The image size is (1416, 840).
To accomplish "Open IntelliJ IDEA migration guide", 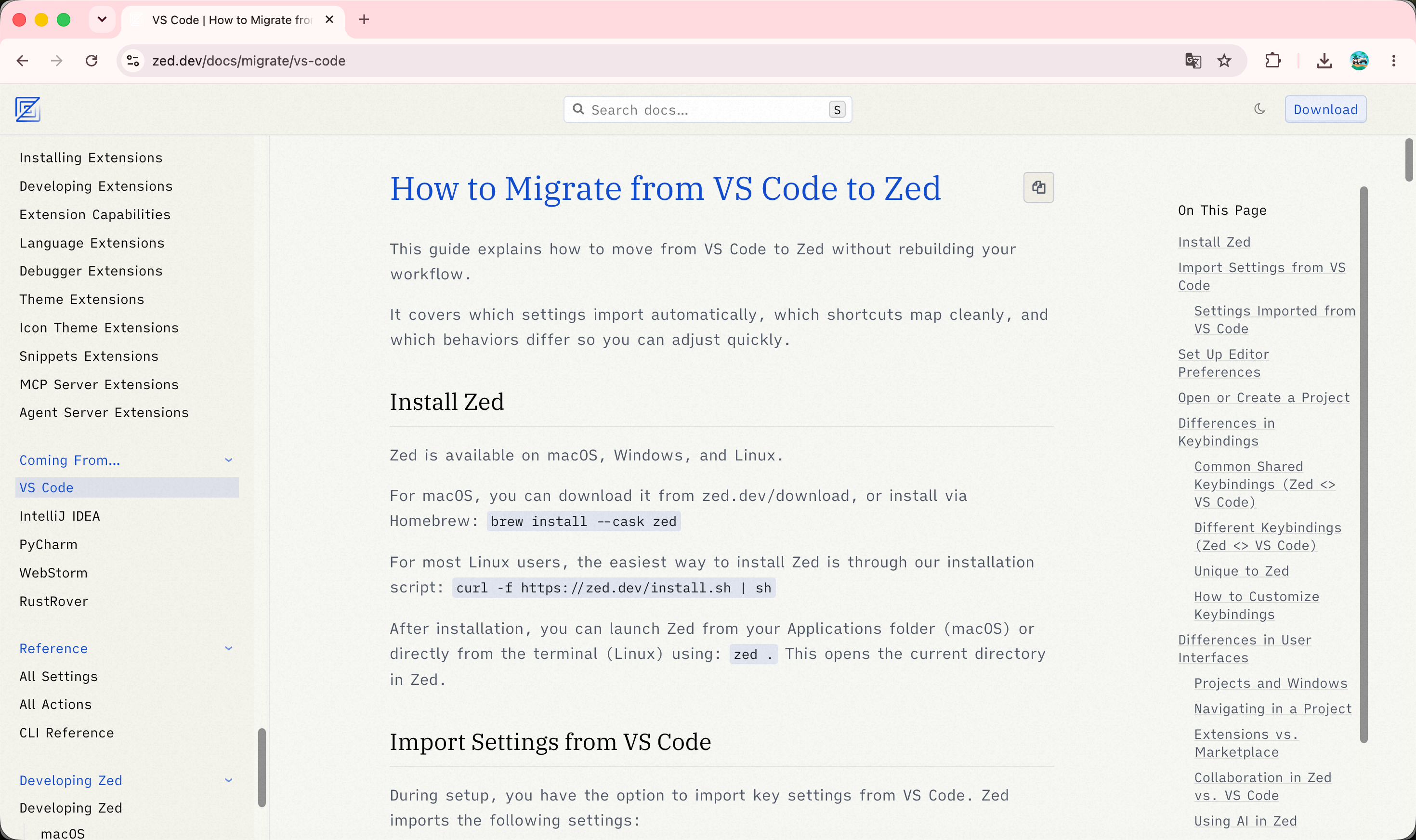I will coord(59,516).
